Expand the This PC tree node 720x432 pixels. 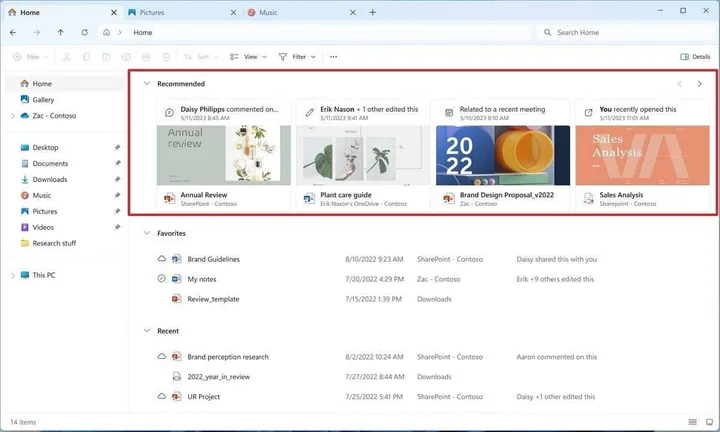tap(12, 275)
